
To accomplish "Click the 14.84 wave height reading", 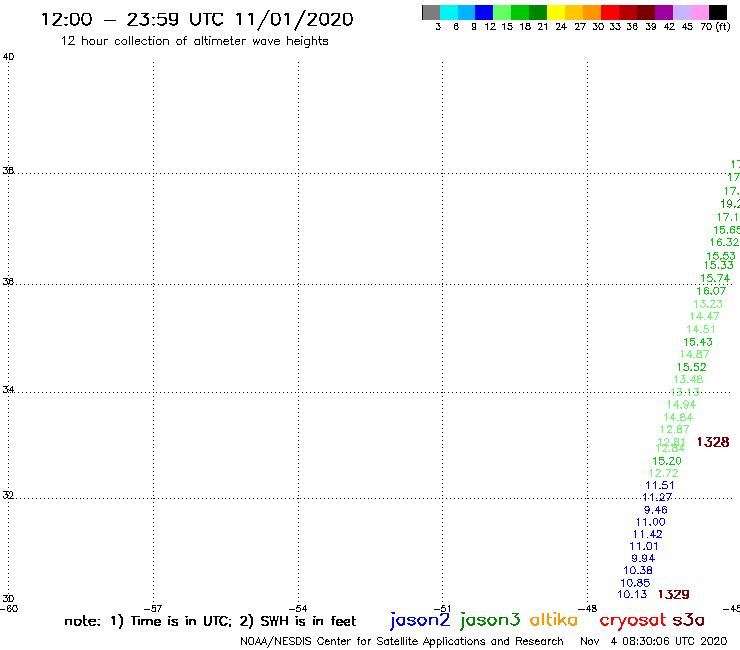I will pyautogui.click(x=678, y=417).
